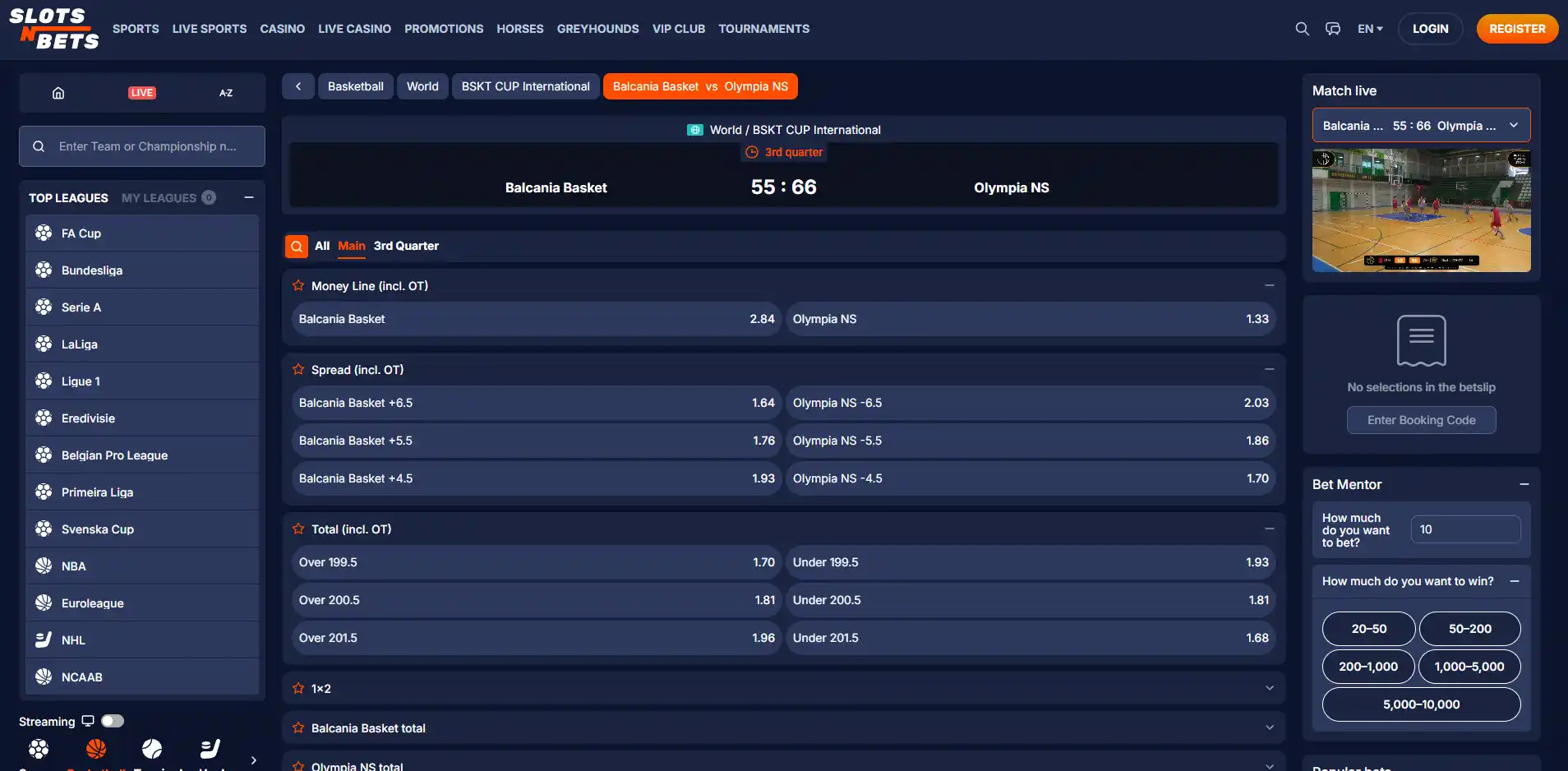This screenshot has width=1568, height=771.
Task: Favorite the Money Line market star
Action: tap(298, 286)
